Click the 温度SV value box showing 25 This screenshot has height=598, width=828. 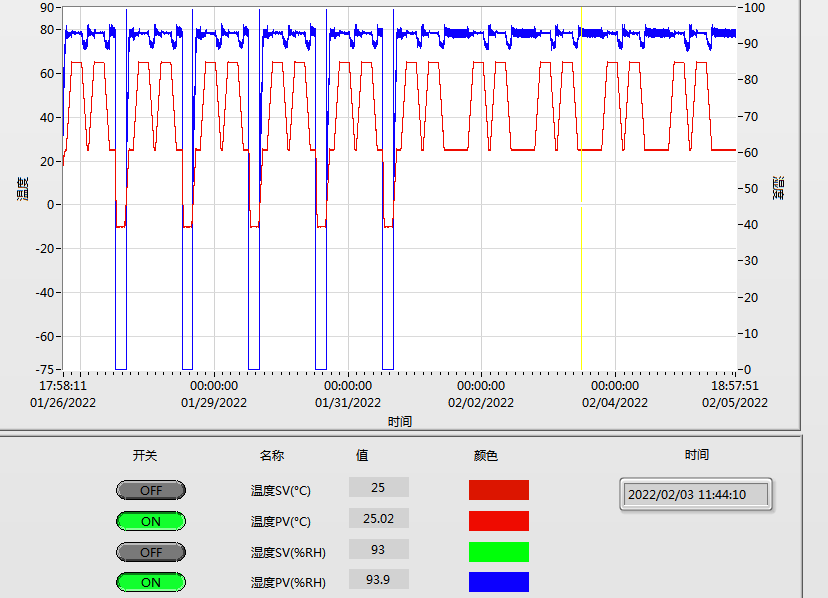coord(379,487)
